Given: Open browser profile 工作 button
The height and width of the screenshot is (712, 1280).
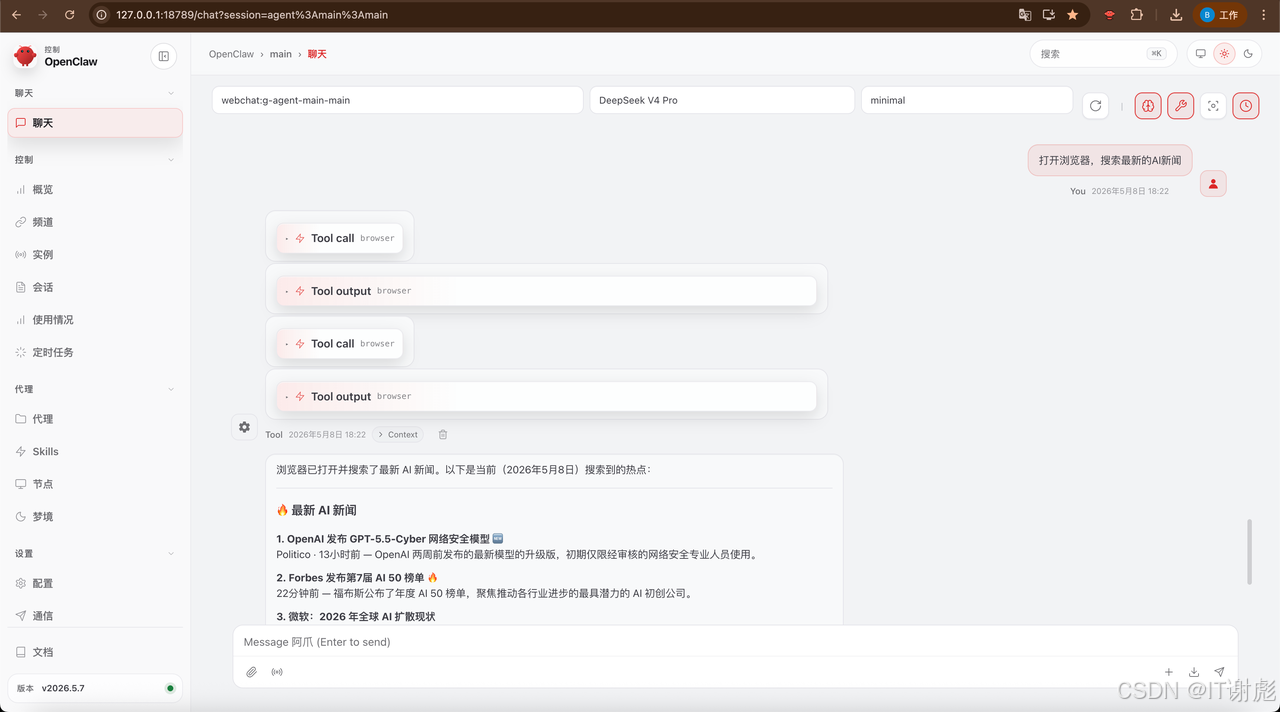Looking at the screenshot, I should [x=1220, y=15].
